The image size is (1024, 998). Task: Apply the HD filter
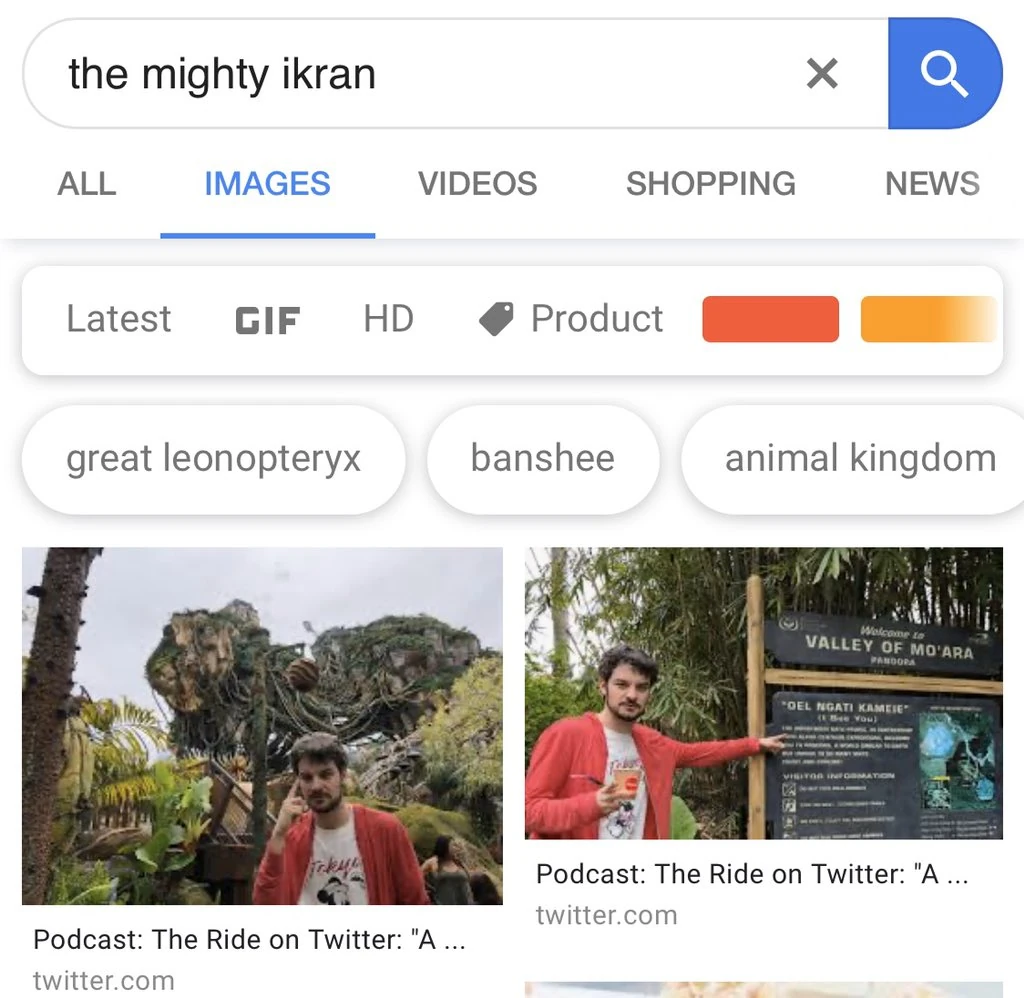389,319
